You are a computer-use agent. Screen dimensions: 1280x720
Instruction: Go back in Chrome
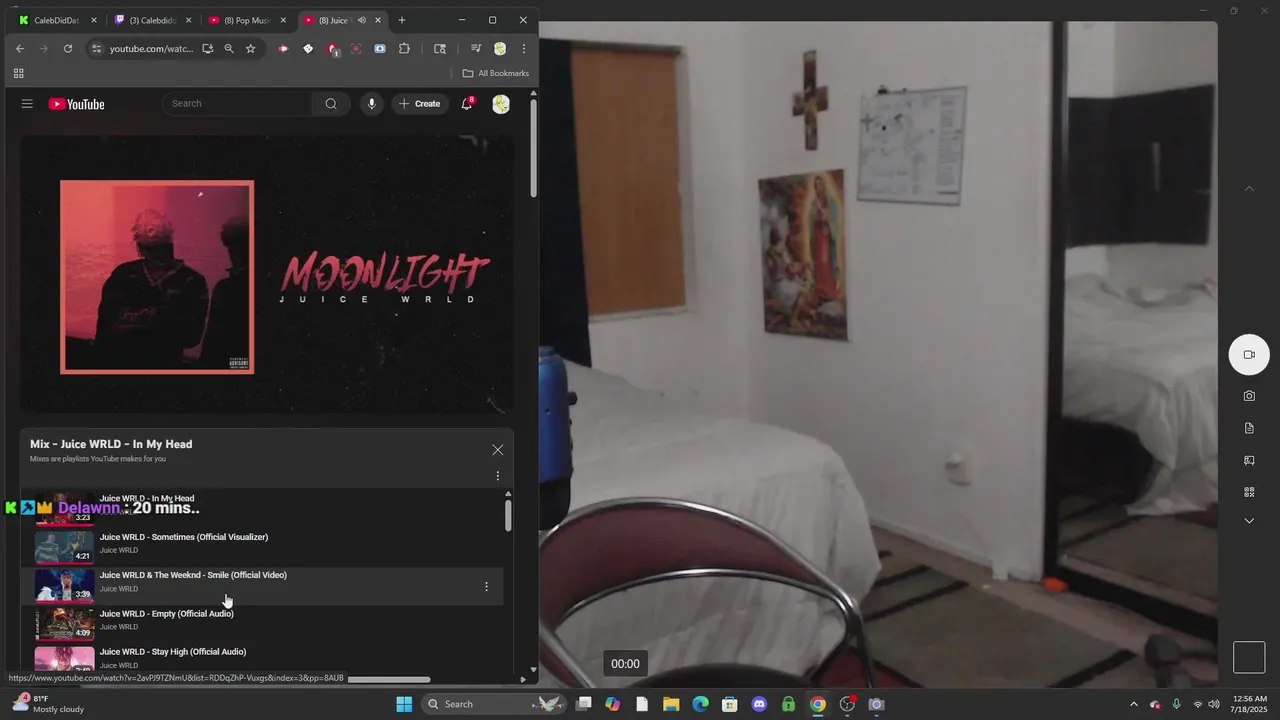click(x=20, y=48)
